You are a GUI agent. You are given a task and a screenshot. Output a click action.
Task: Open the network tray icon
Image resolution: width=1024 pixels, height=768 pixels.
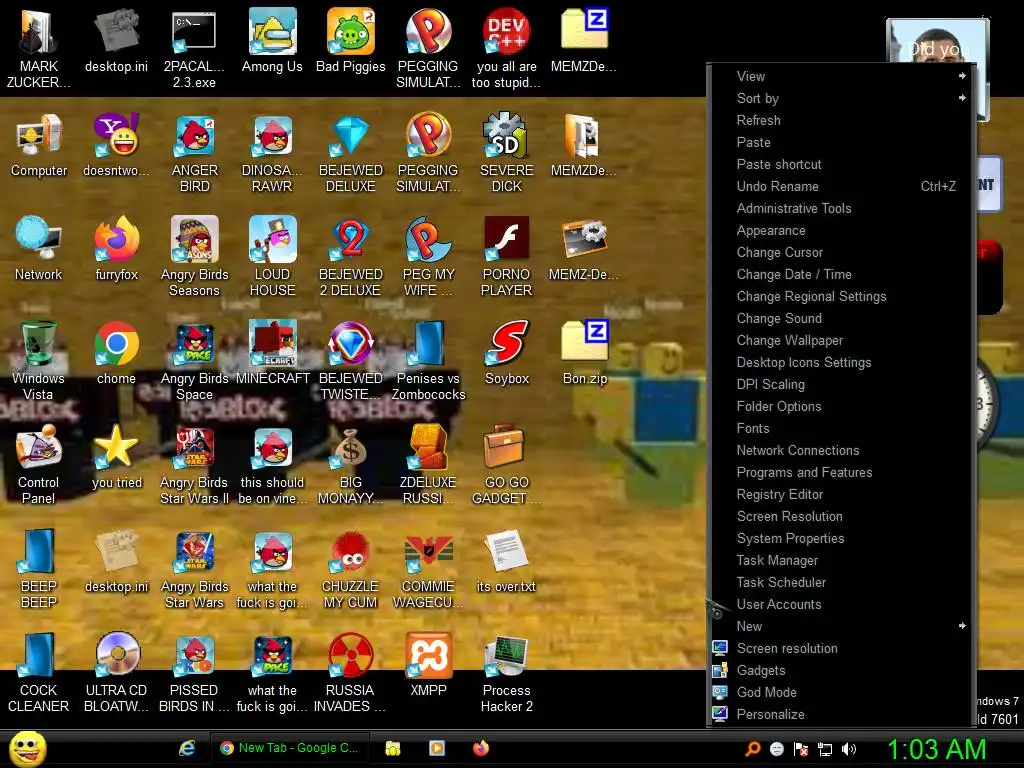(825, 749)
